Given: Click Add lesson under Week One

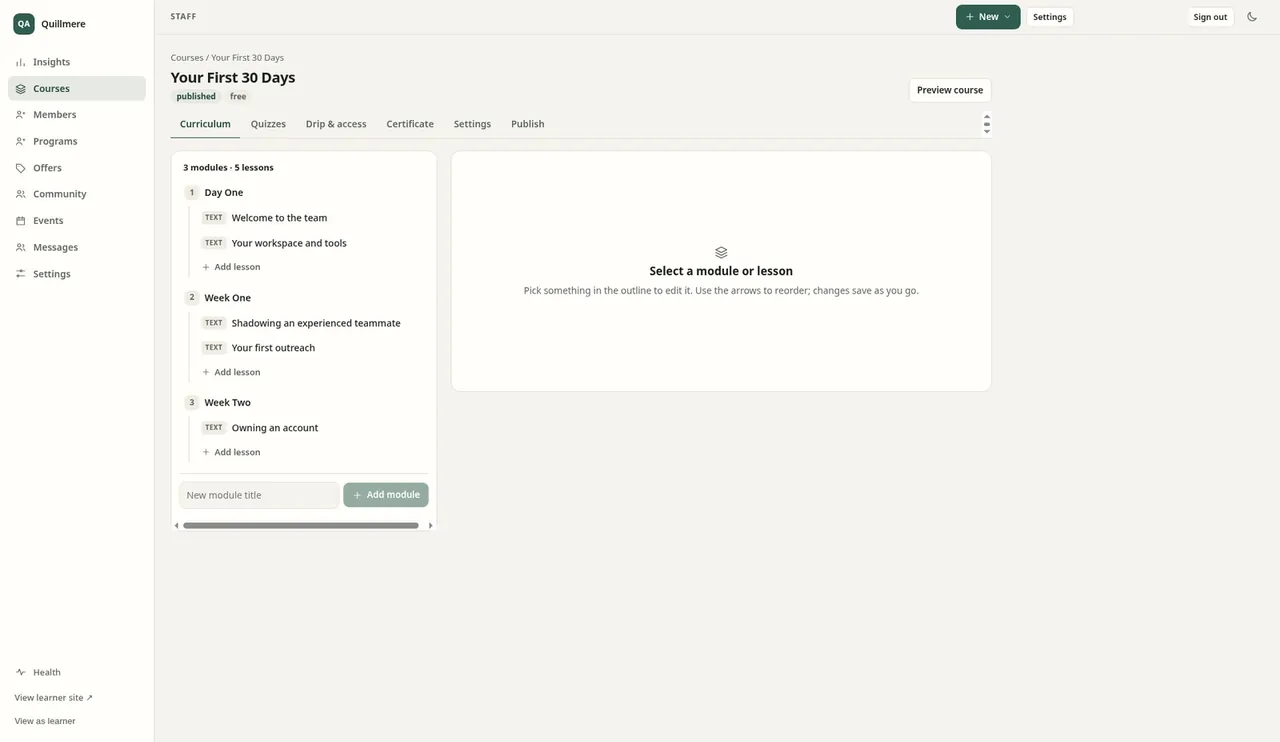Looking at the screenshot, I should tap(231, 372).
